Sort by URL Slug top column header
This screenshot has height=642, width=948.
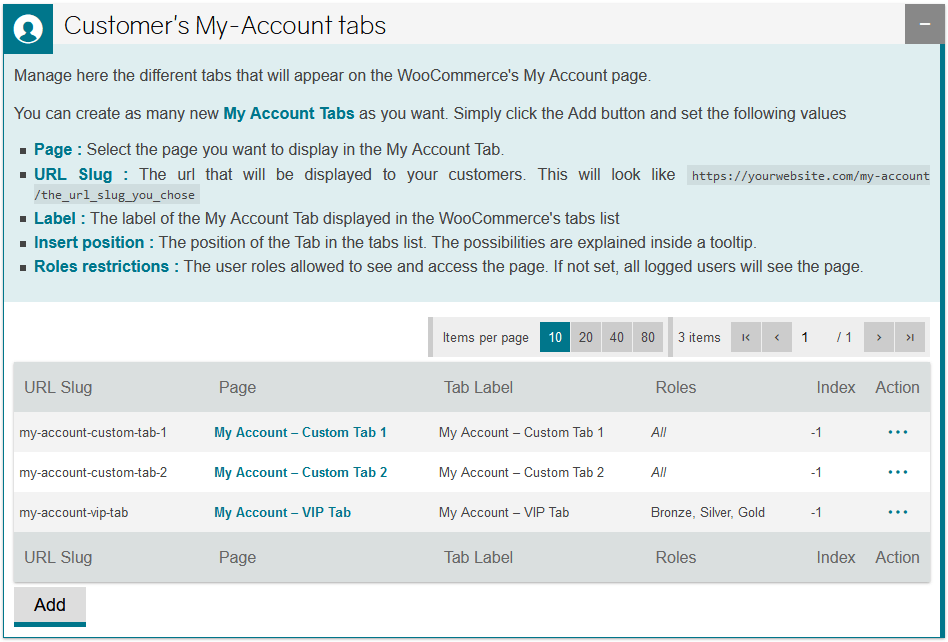(58, 387)
